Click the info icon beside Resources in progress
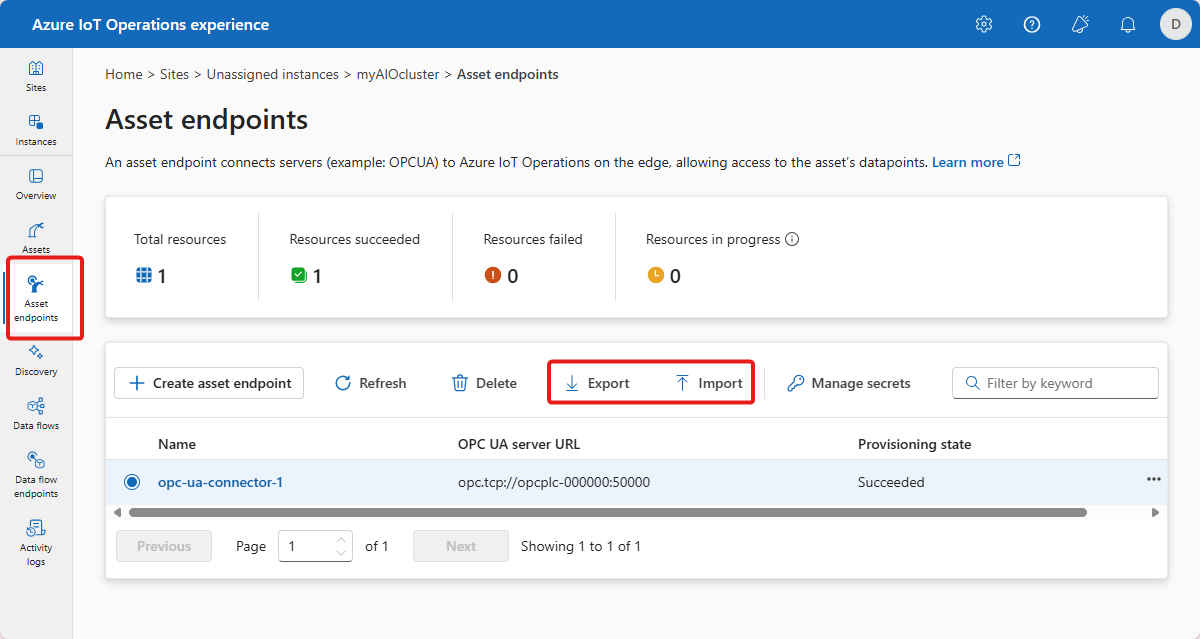The width and height of the screenshot is (1200, 639). (792, 240)
